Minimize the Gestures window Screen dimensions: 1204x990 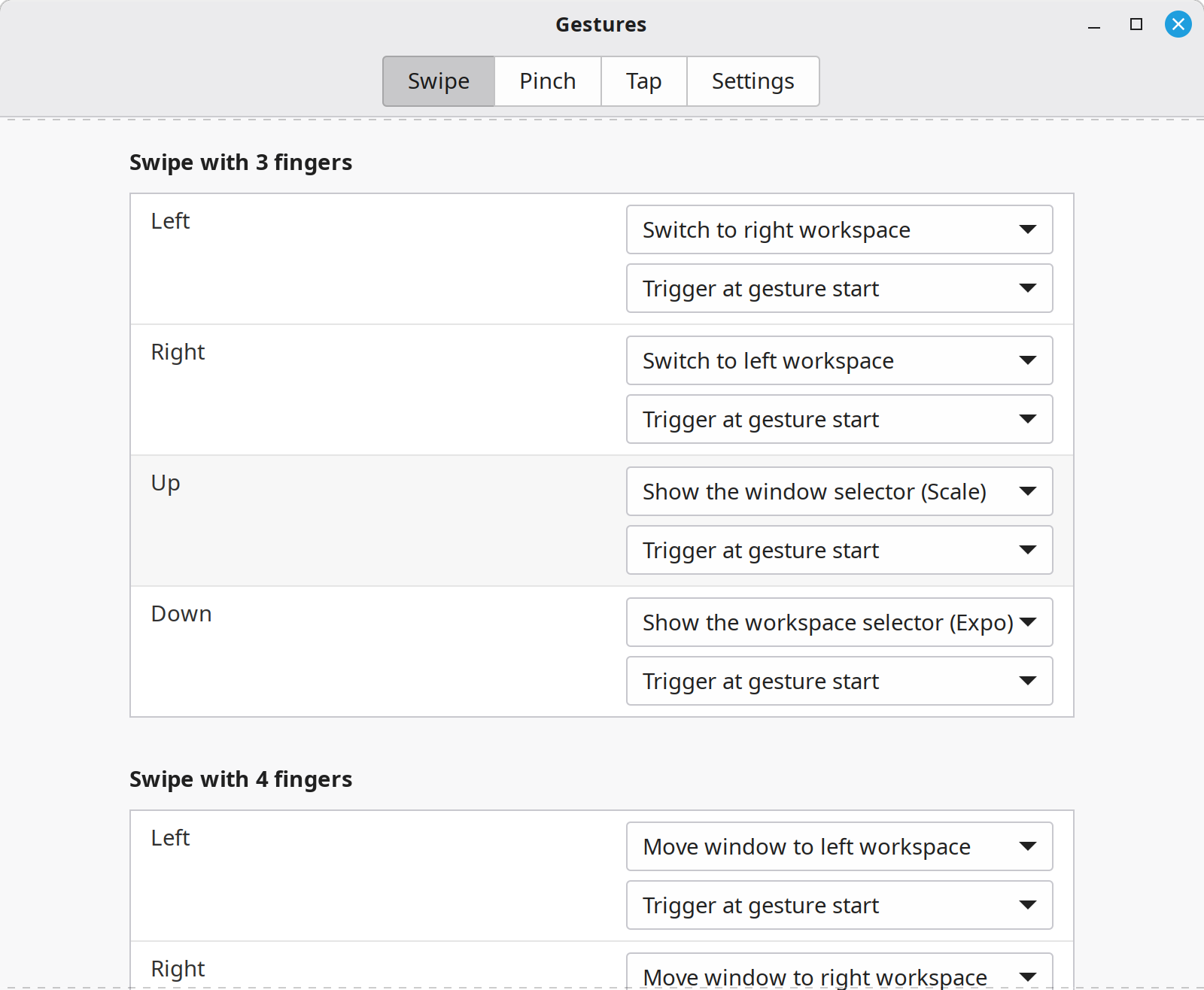pyautogui.click(x=1094, y=25)
